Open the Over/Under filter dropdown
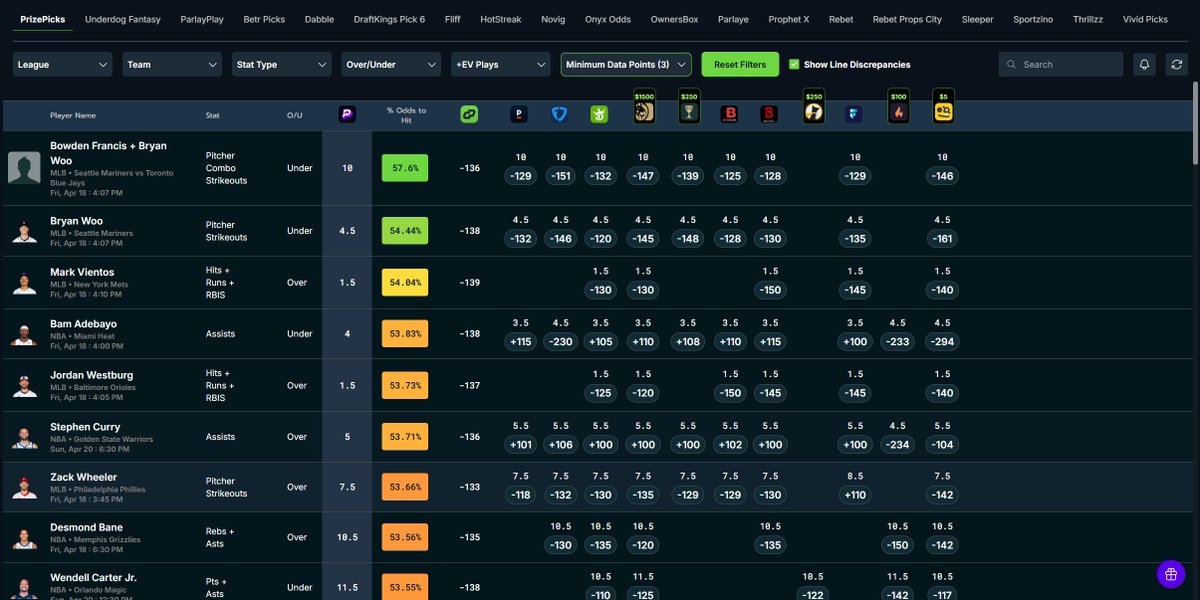Image resolution: width=1200 pixels, height=600 pixels. tap(391, 64)
